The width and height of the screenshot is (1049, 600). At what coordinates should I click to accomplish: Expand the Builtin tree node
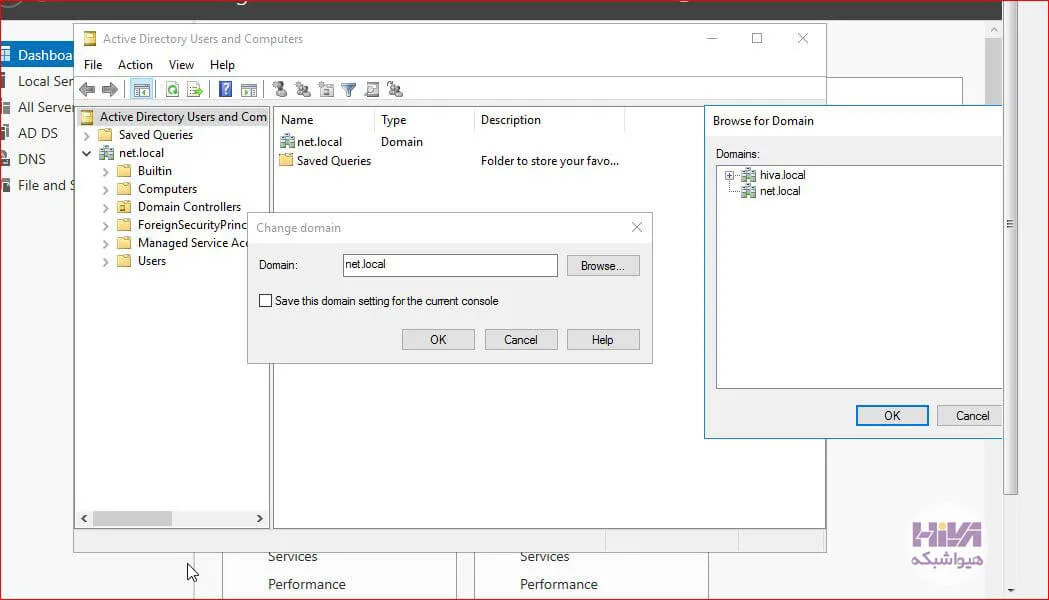tap(105, 171)
